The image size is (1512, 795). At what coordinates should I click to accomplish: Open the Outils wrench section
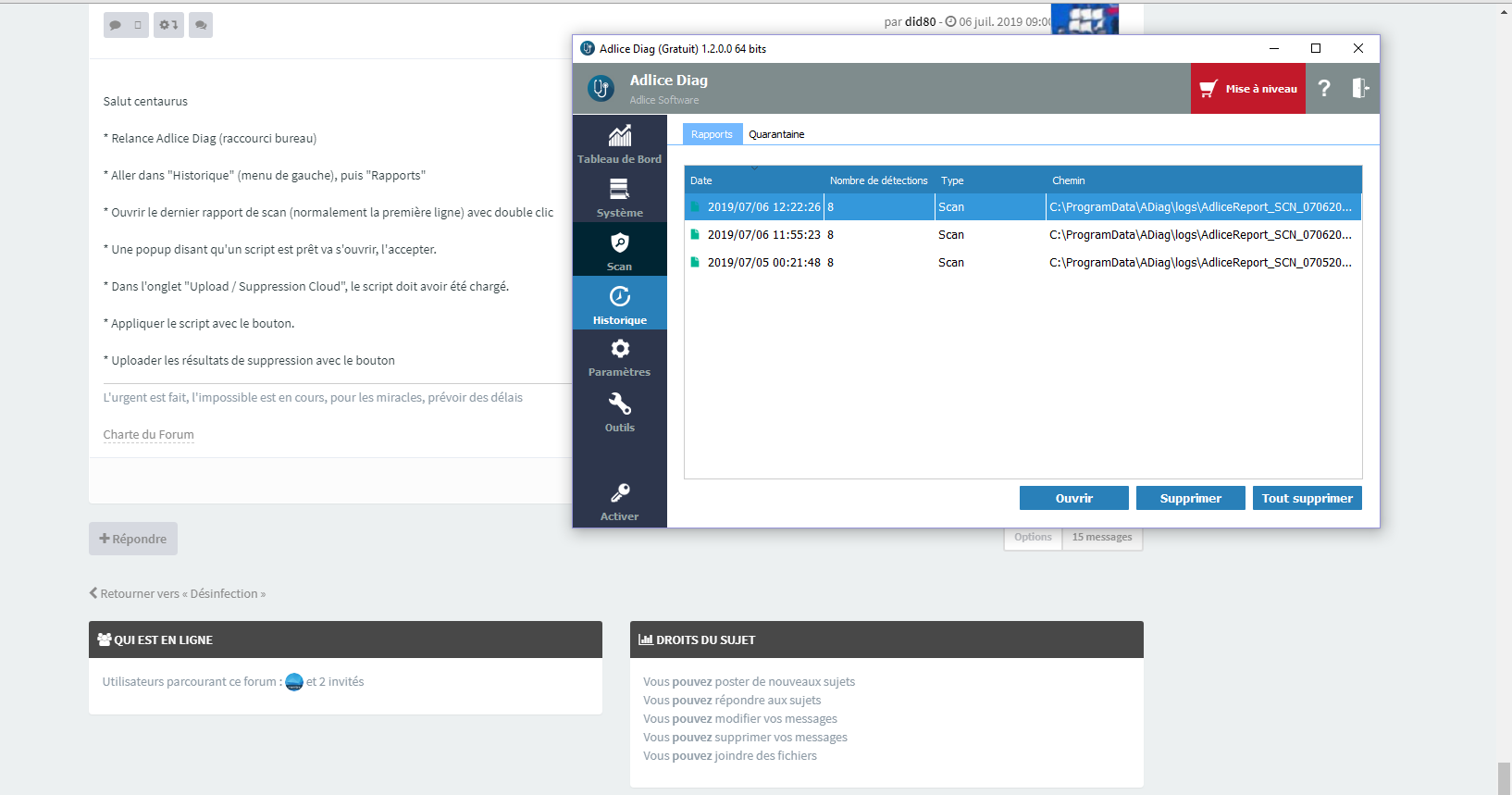click(x=619, y=411)
